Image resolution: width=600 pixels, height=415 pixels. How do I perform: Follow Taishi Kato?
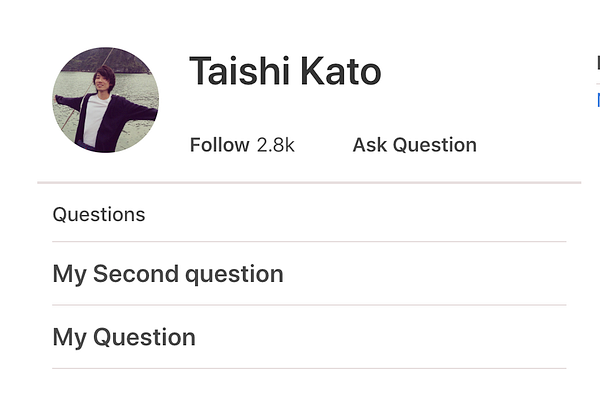pos(219,145)
